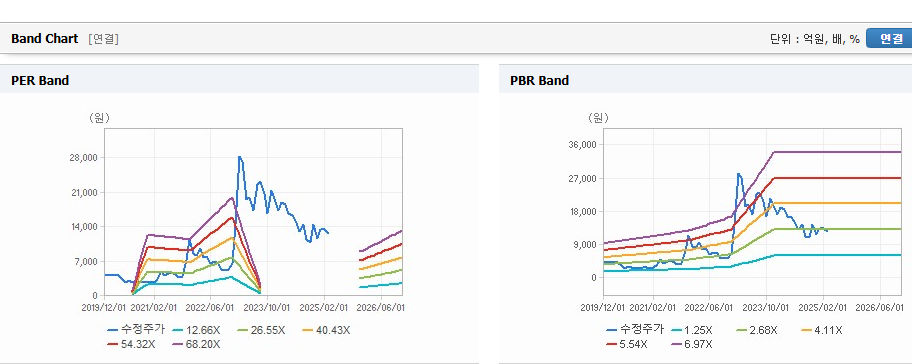Toggle 68.20X legend entry
Viewport: 912px width, 364px height.
(x=196, y=344)
